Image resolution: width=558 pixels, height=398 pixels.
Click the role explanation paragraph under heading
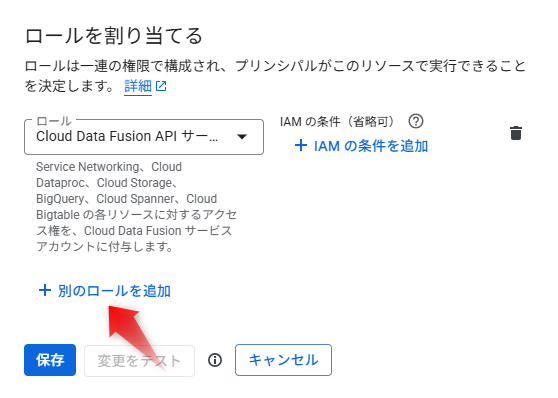tap(275, 76)
